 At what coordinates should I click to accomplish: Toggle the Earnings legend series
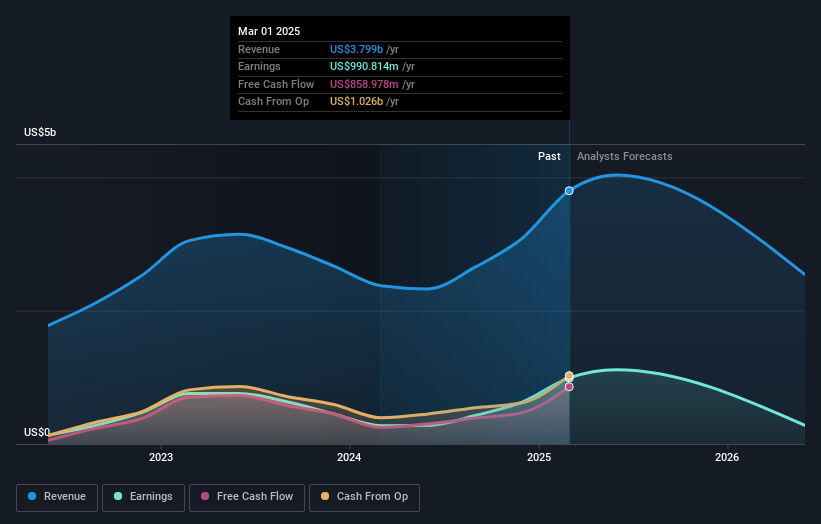click(x=143, y=497)
